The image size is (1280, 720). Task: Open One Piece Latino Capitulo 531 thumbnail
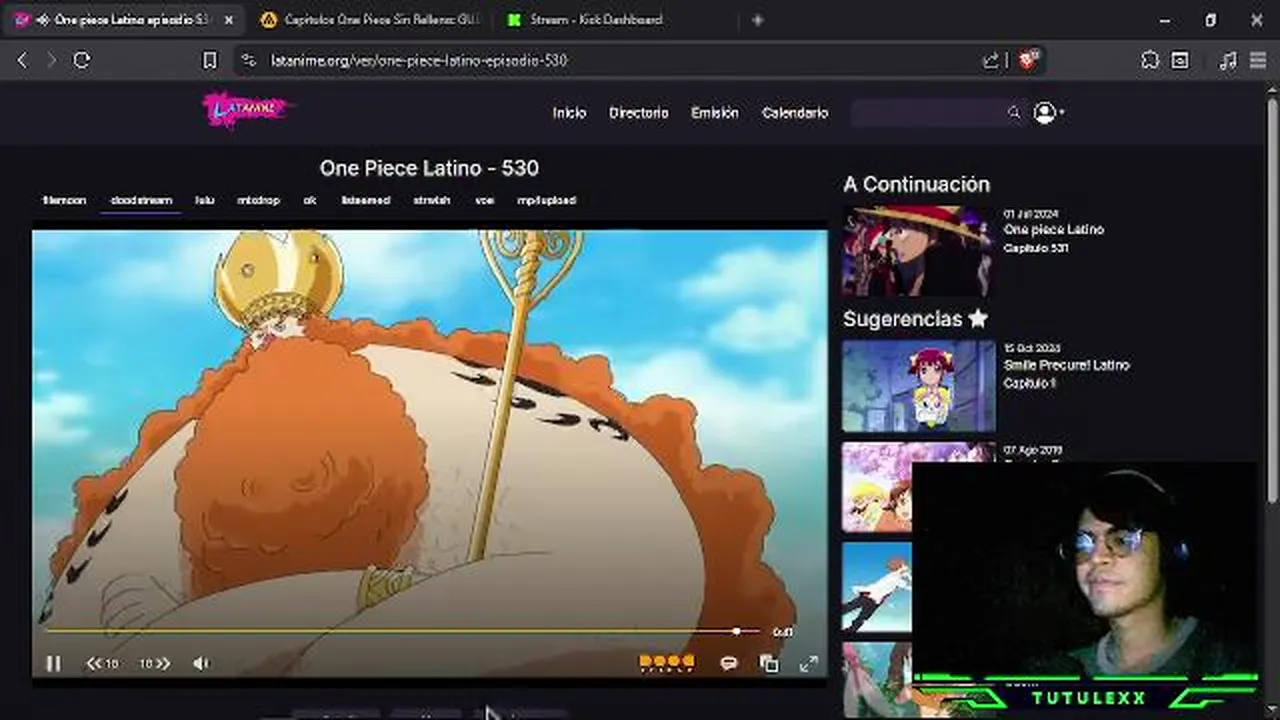pyautogui.click(x=917, y=251)
